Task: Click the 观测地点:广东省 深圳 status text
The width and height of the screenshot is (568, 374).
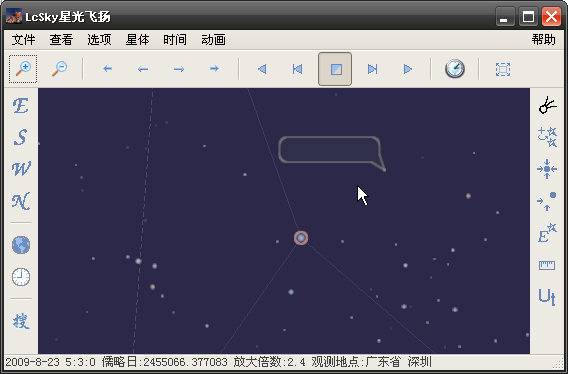Action: 371,362
